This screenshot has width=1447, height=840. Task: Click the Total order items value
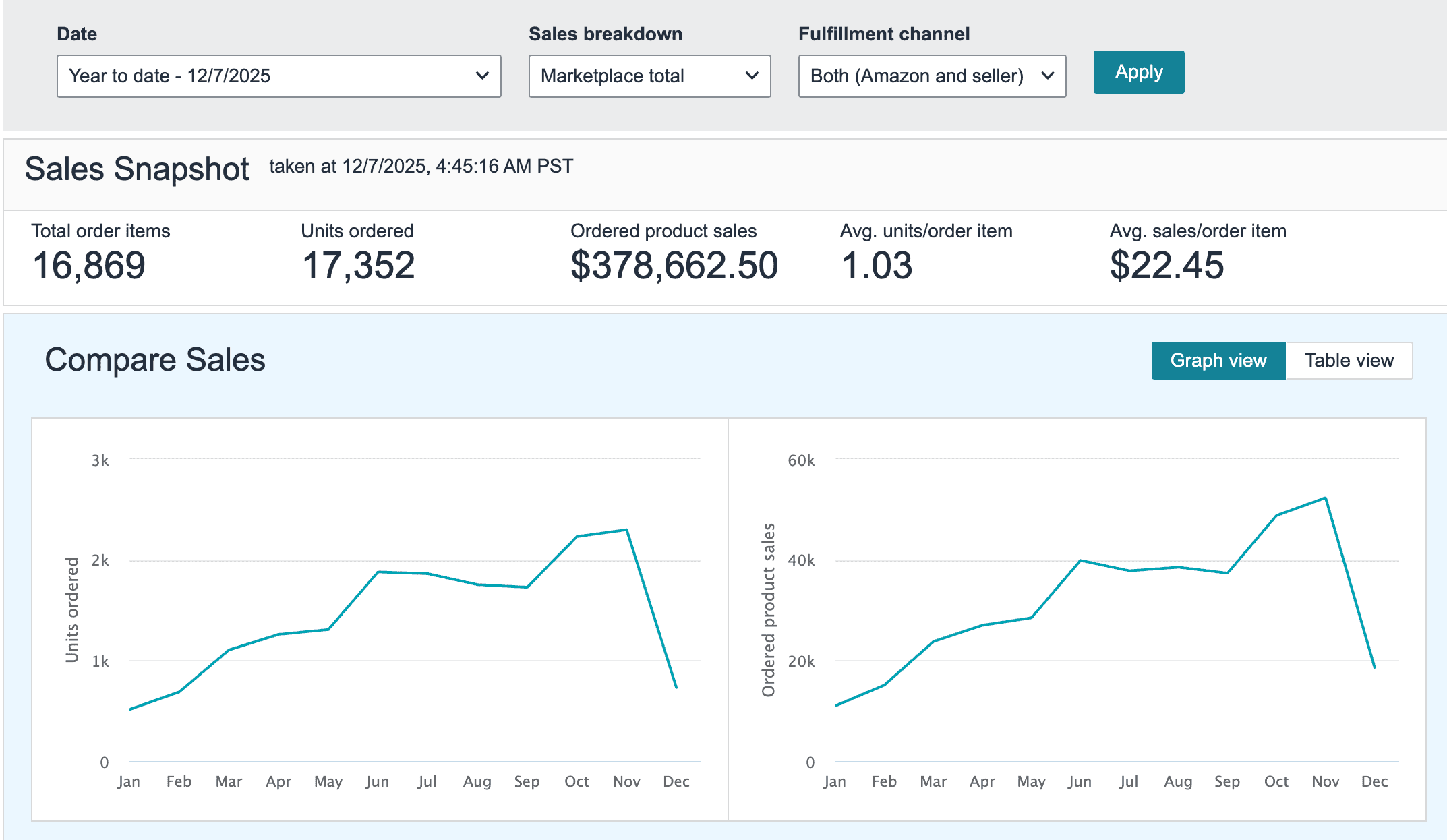tap(88, 265)
